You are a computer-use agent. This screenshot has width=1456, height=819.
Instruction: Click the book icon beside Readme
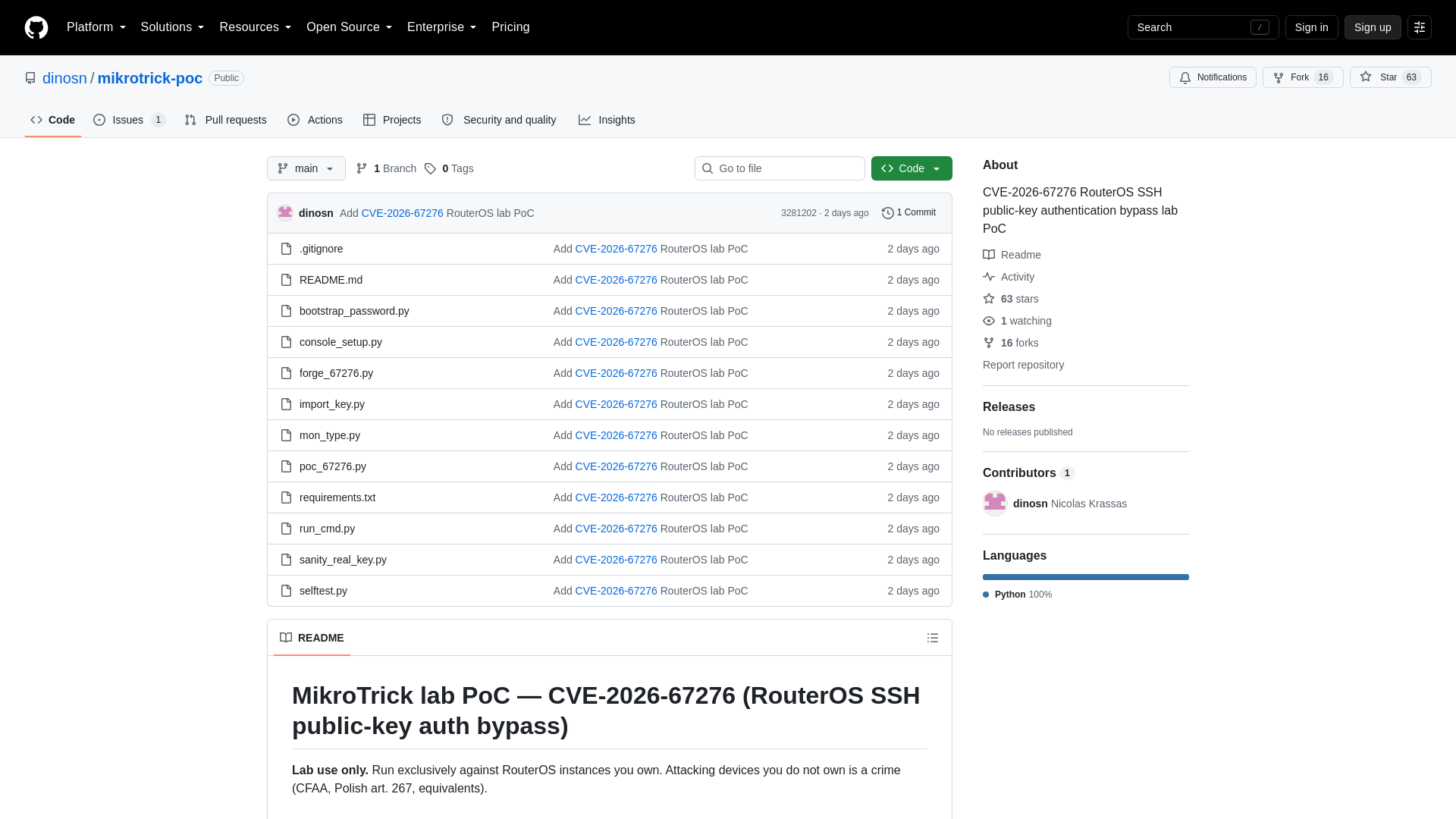[x=989, y=255]
